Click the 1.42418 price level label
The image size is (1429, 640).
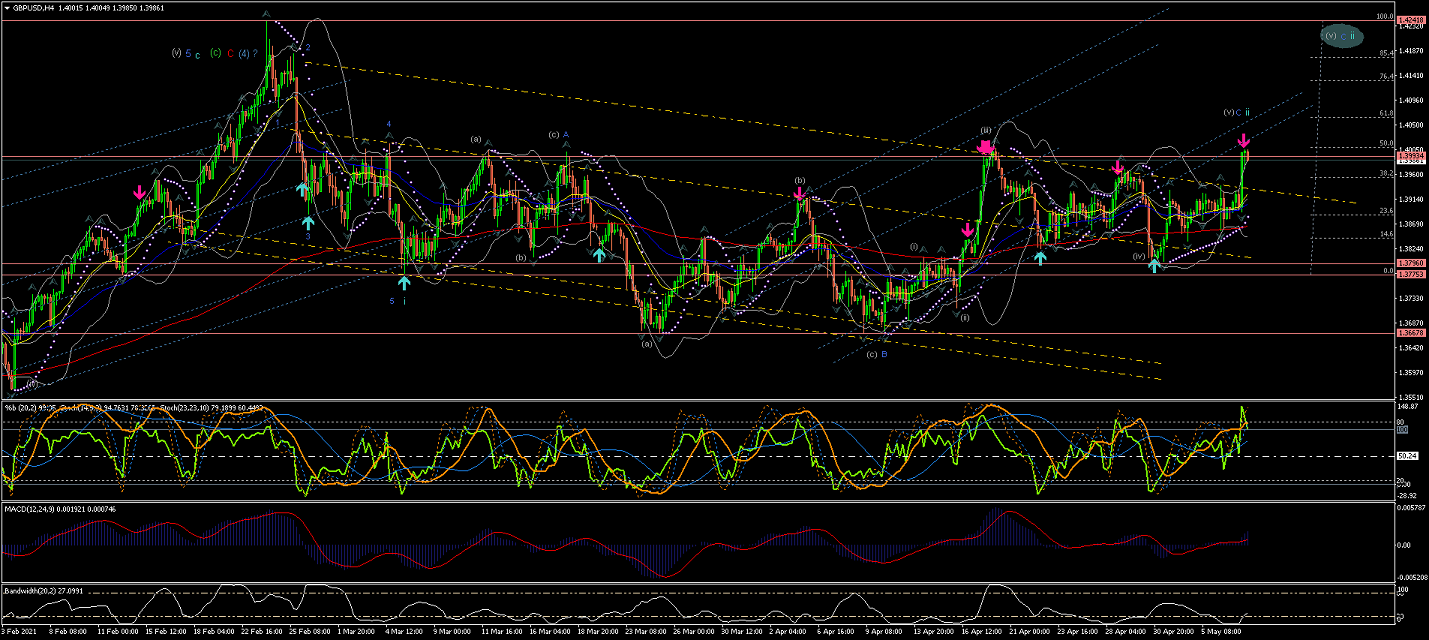click(1411, 20)
